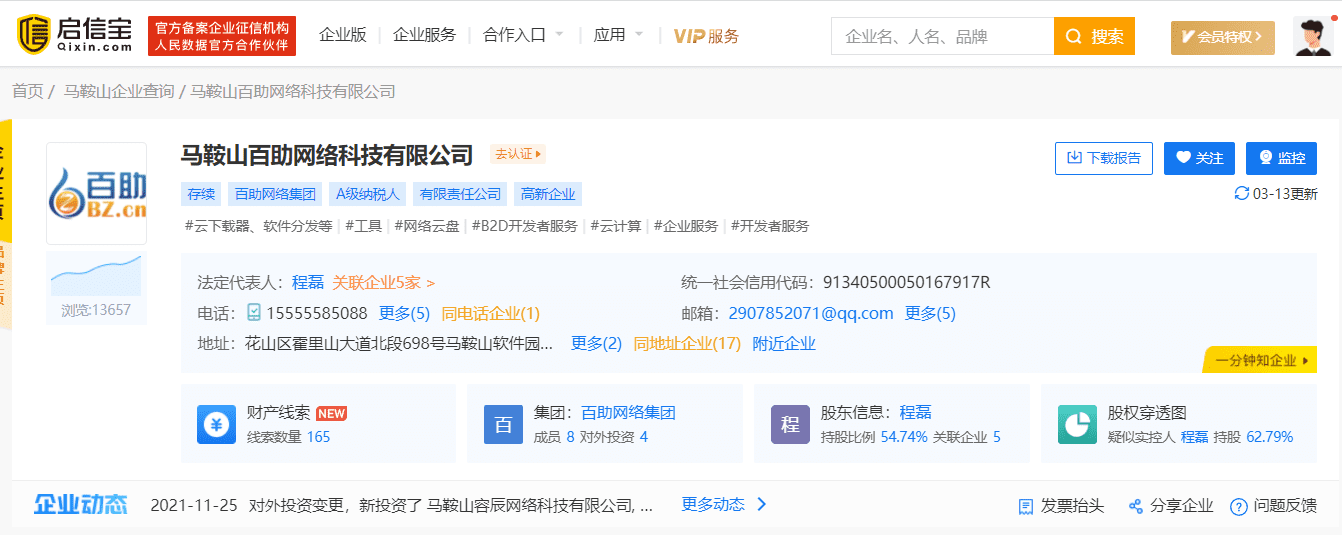Open the 2021-11-25 对外投资变更 news item
Screen dimensions: 1342x535
pos(401,505)
